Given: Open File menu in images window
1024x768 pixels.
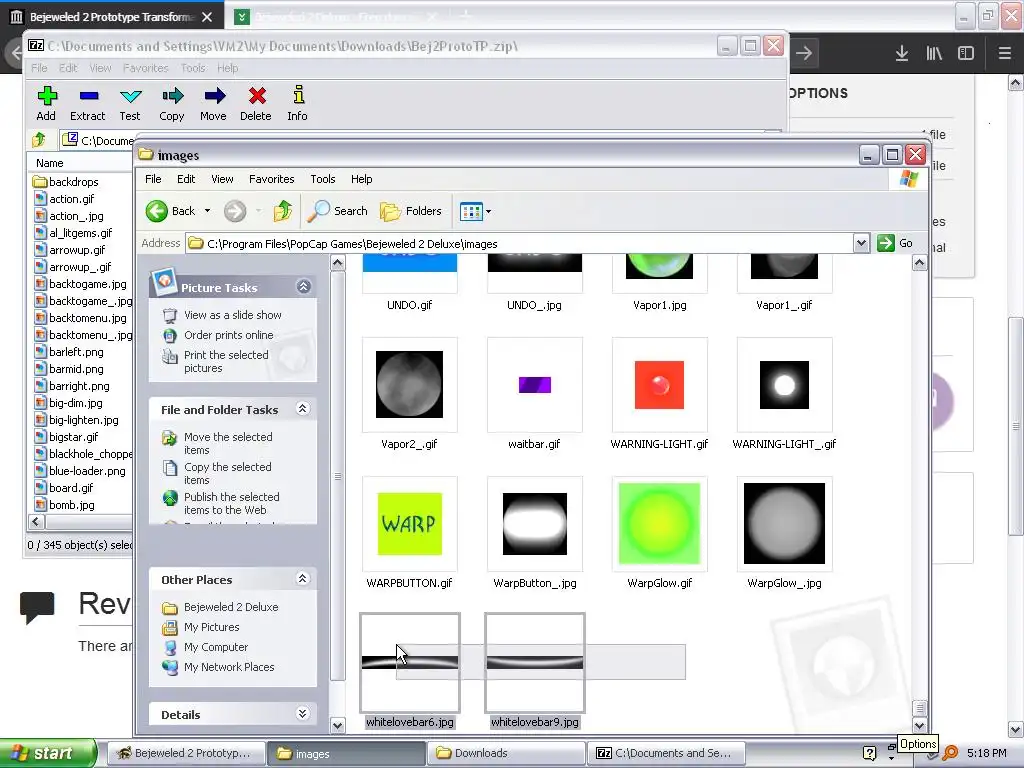Looking at the screenshot, I should pyautogui.click(x=153, y=179).
